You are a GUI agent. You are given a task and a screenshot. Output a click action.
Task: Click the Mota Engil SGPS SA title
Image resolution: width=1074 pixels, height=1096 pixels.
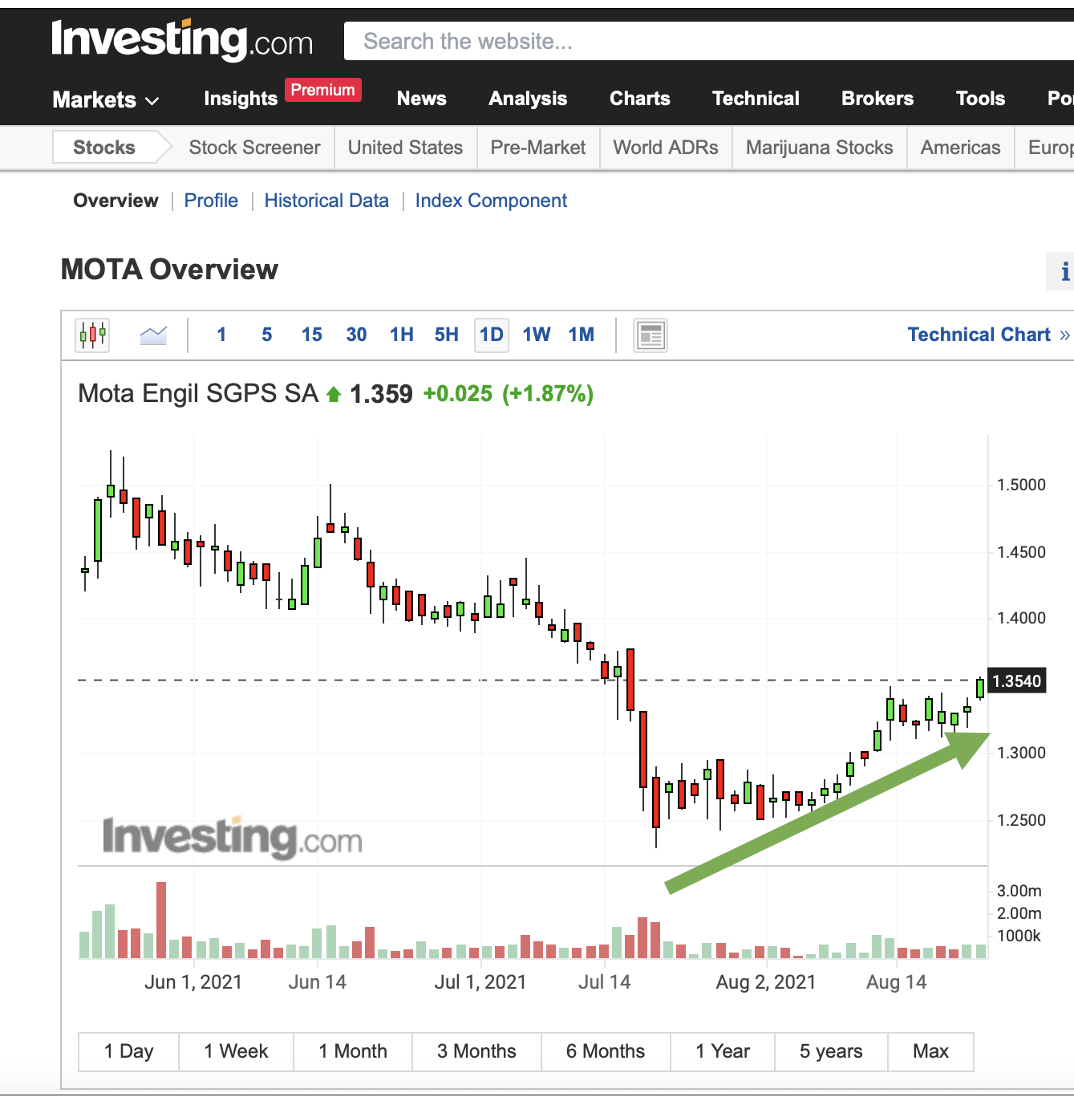(198, 394)
